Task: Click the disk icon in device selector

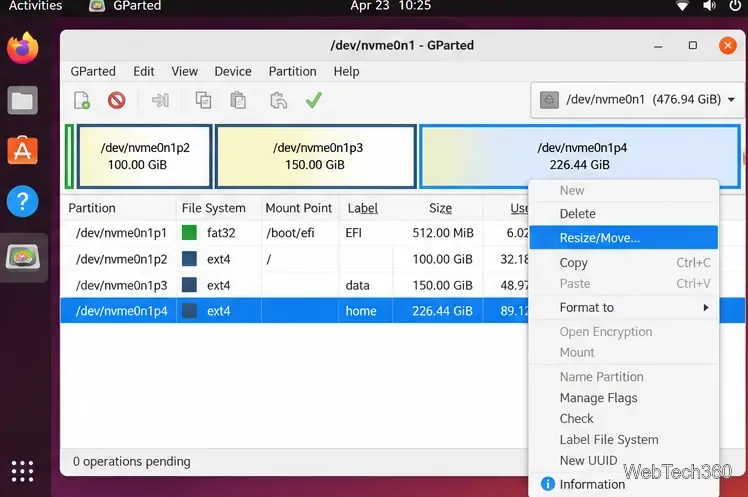Action: click(x=550, y=100)
